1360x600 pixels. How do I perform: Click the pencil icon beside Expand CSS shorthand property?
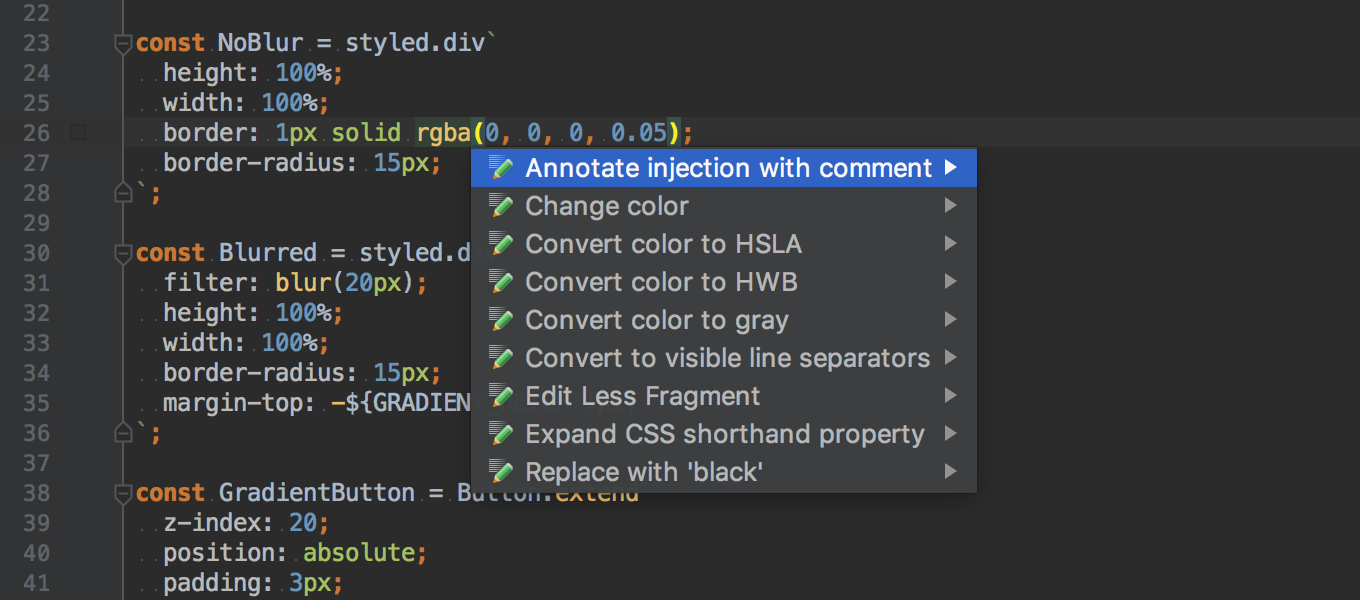502,434
